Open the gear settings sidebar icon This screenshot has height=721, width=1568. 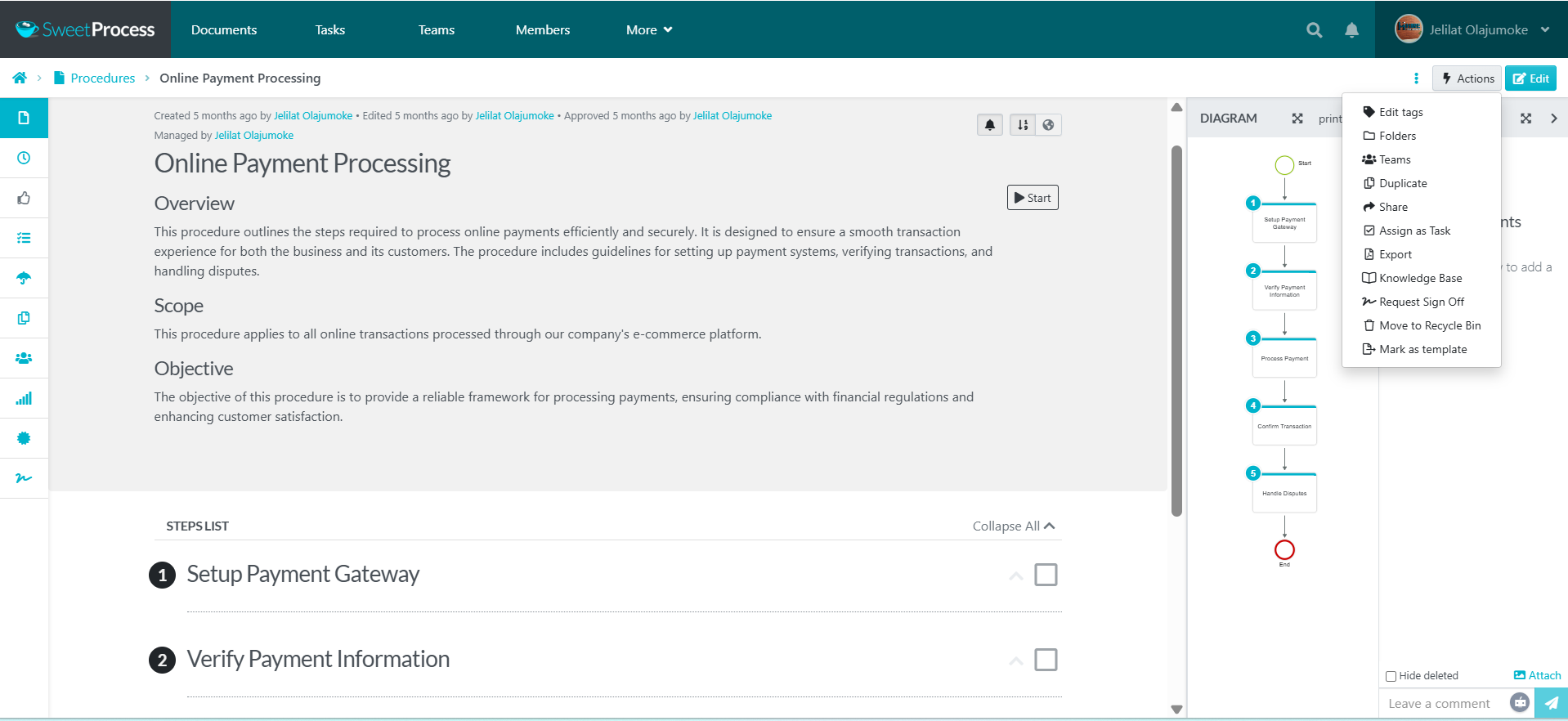(24, 438)
